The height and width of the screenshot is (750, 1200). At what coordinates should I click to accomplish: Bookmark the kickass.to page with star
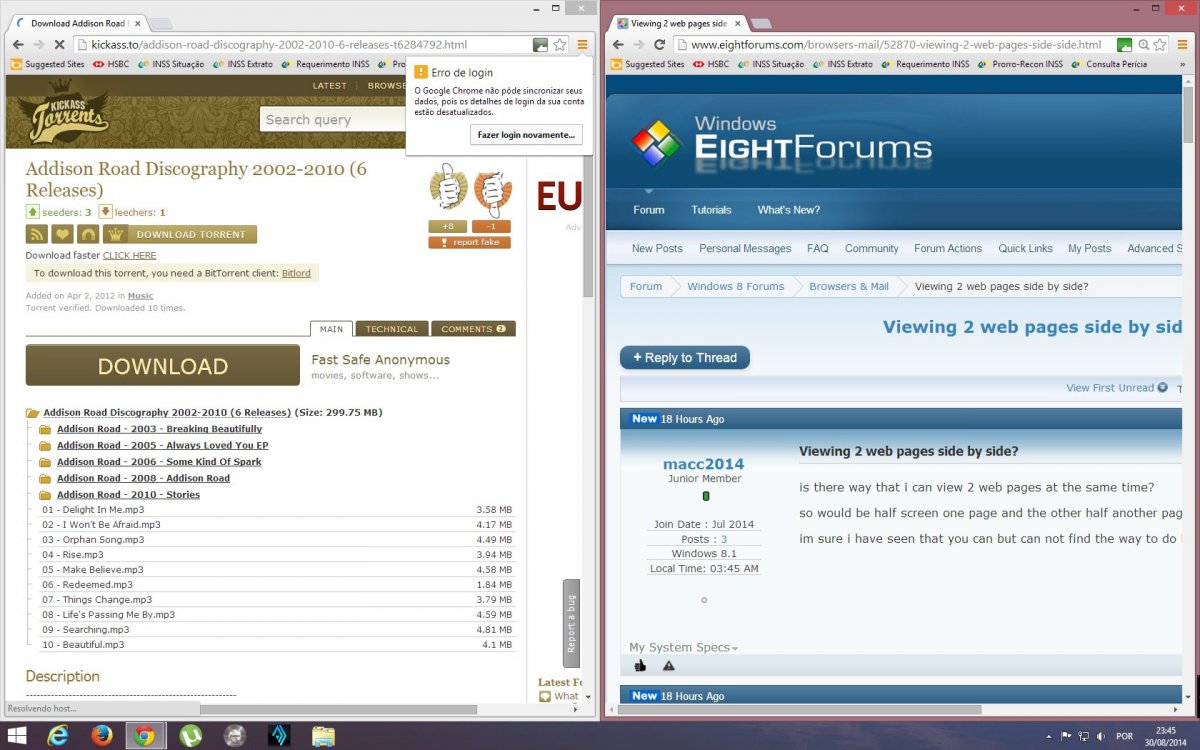pos(560,45)
